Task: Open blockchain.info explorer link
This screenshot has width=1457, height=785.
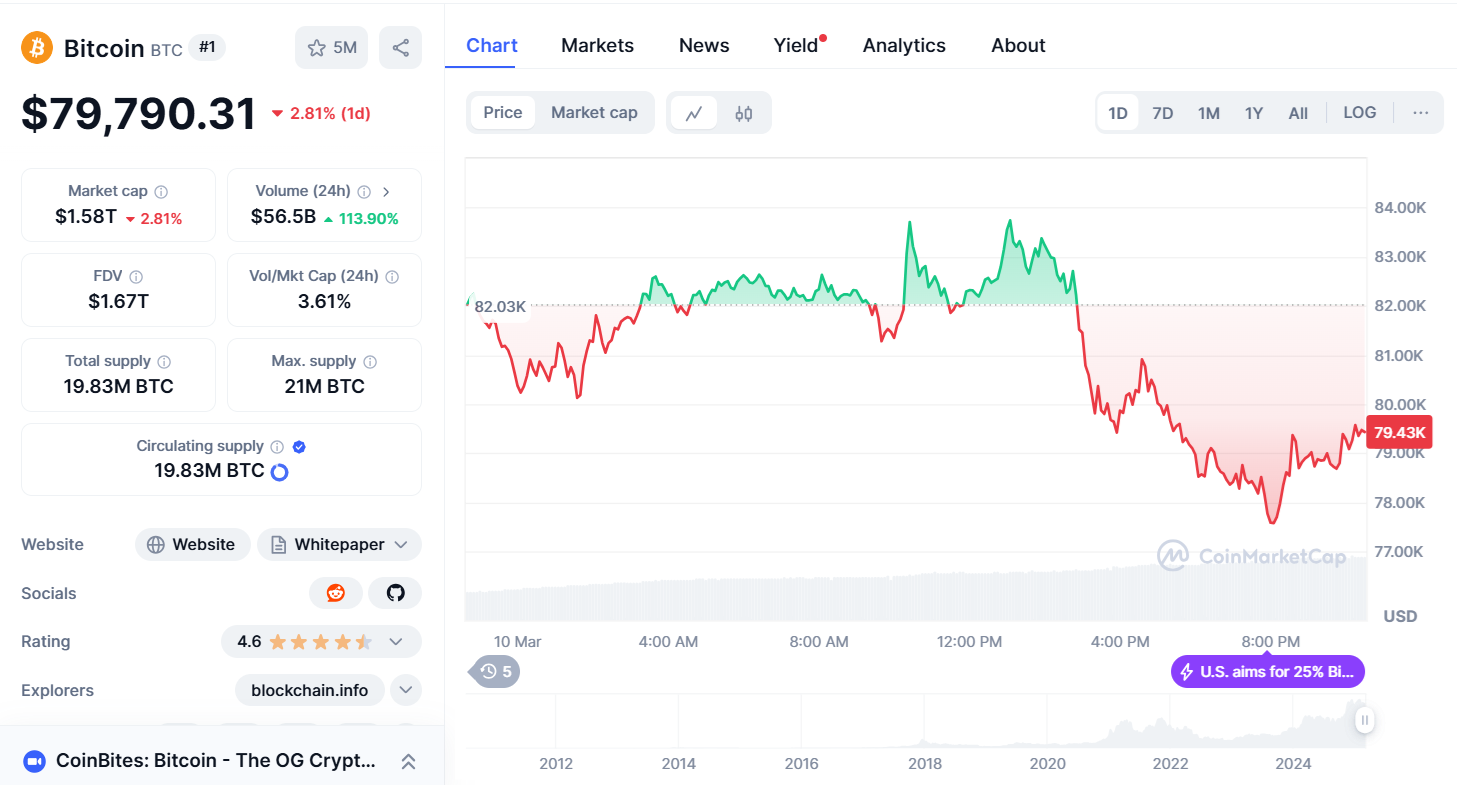Action: 309,690
